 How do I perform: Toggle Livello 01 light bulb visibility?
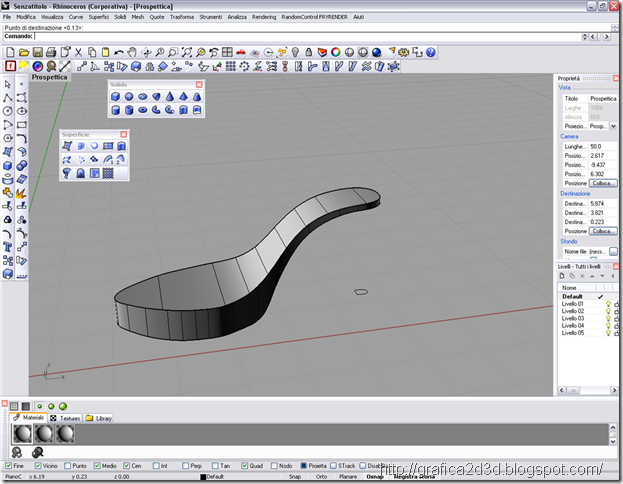click(x=608, y=304)
